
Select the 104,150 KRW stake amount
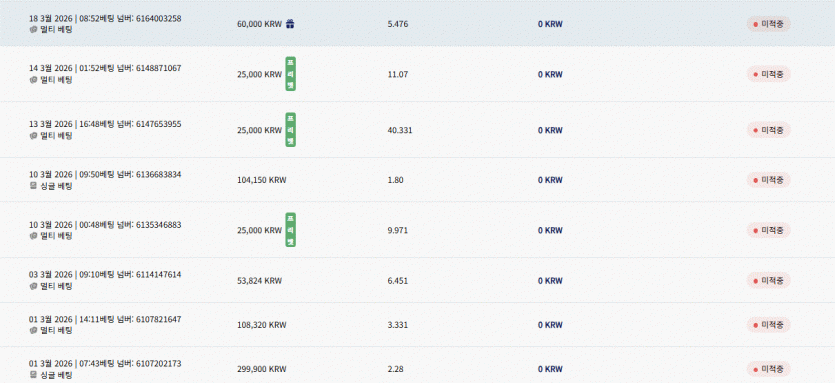pos(261,180)
